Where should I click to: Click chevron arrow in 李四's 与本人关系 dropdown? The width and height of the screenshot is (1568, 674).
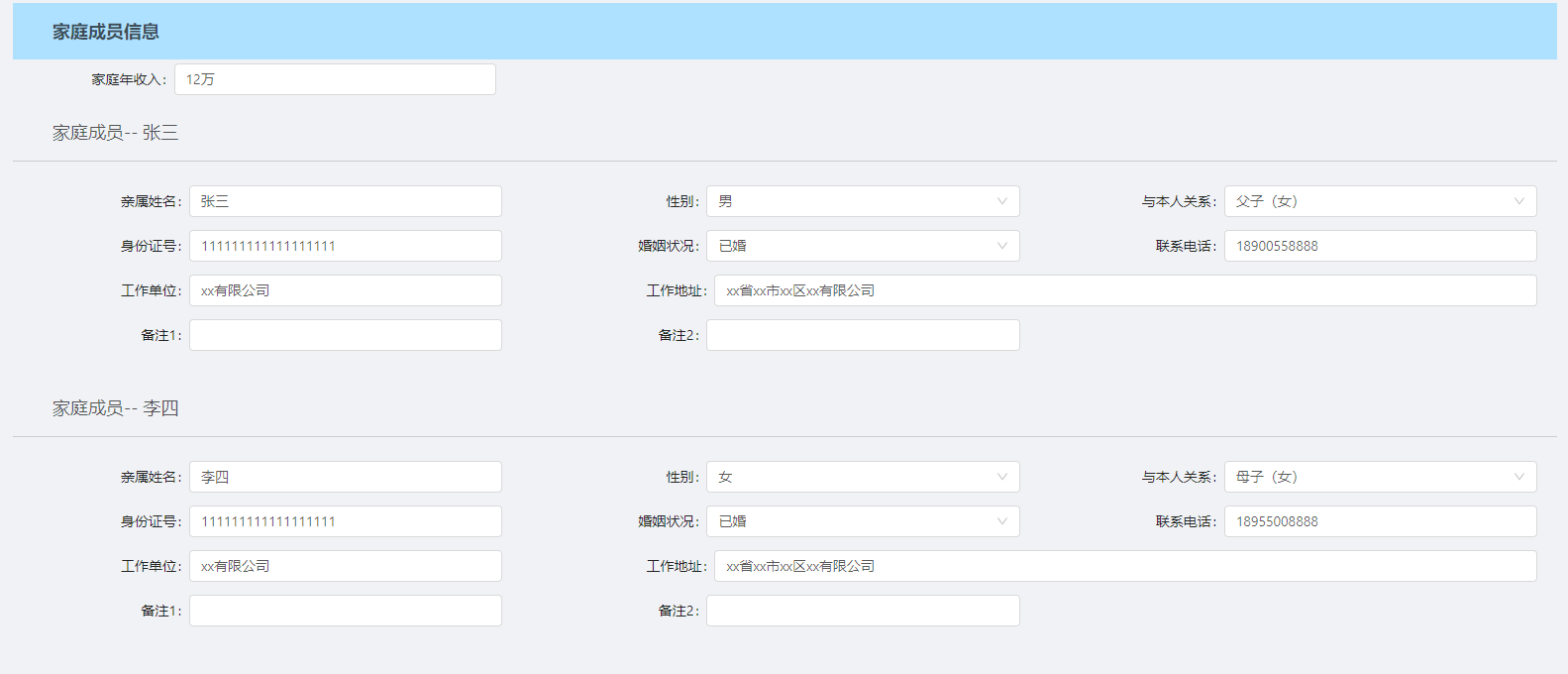(1518, 477)
